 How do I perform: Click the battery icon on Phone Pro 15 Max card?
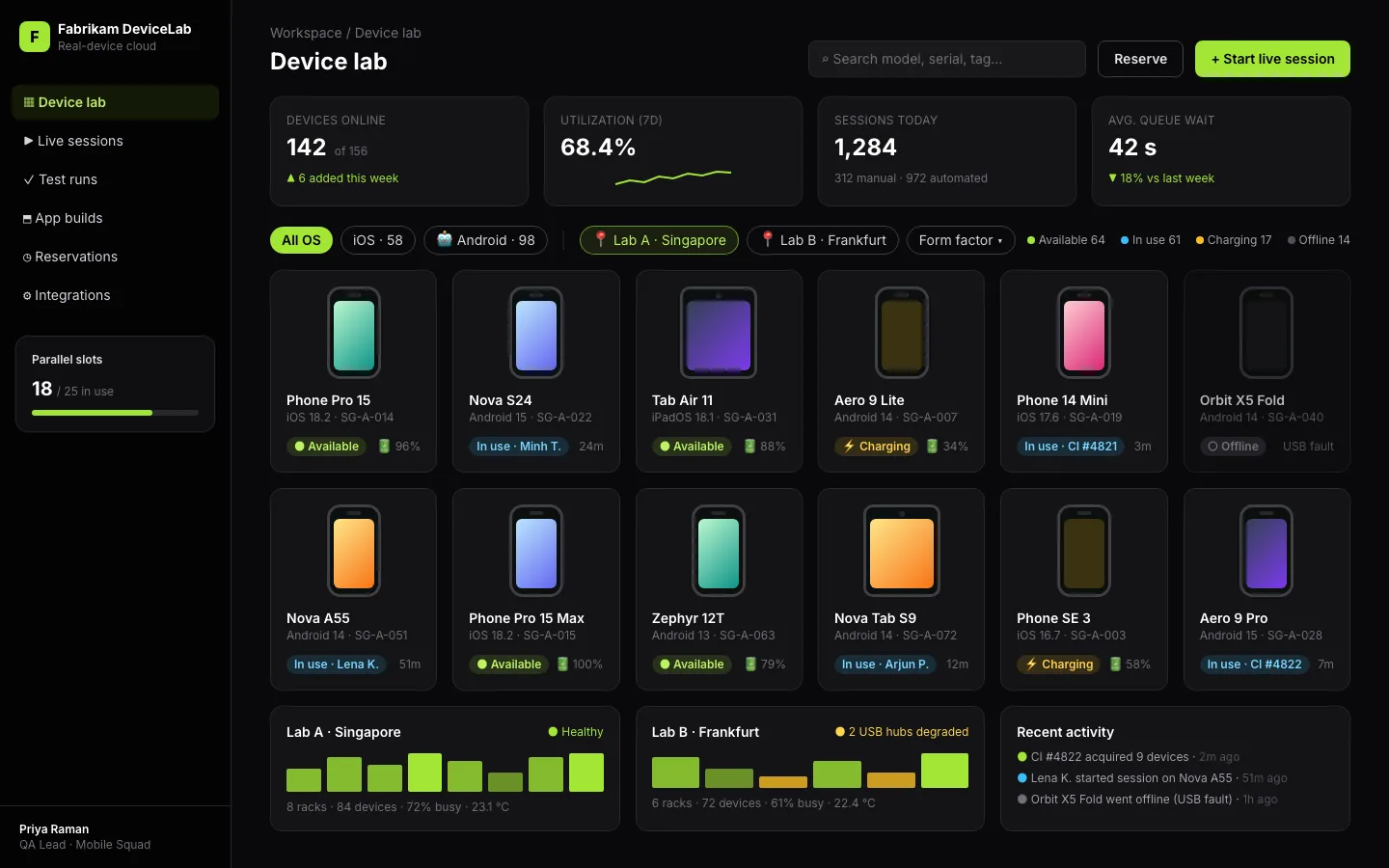562,665
